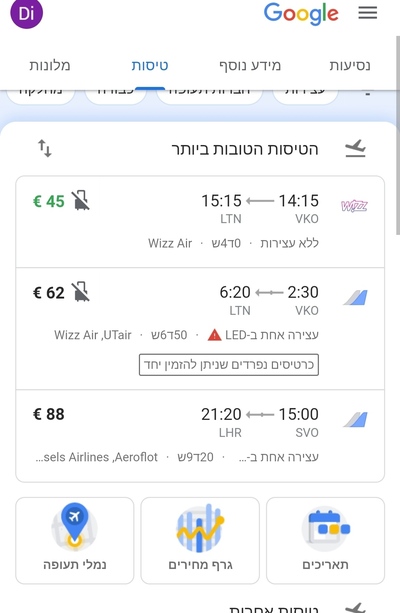Click the page scrollbar on the right edge
Screen dimensions: 400x613
pos(398,135)
